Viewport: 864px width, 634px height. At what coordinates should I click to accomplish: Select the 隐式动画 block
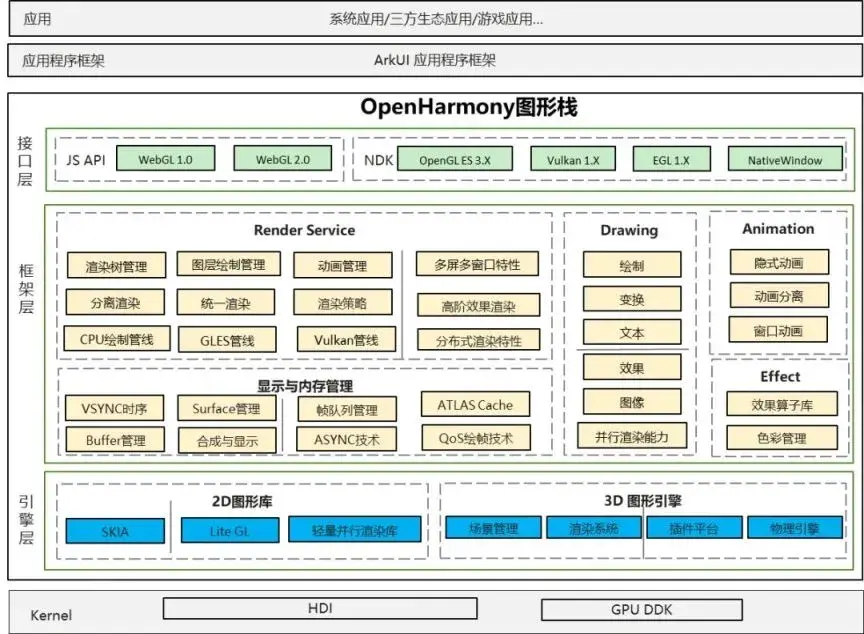tap(779, 262)
